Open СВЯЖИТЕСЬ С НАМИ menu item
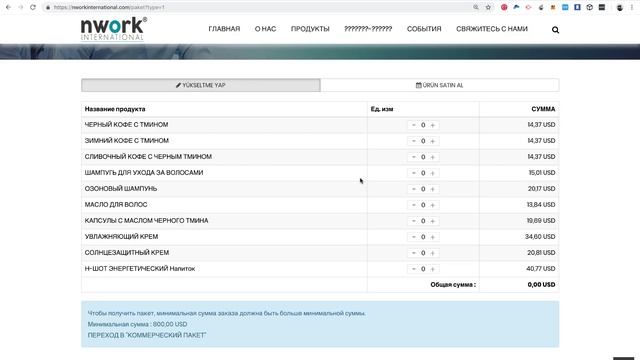The image size is (640, 360). tap(492, 29)
